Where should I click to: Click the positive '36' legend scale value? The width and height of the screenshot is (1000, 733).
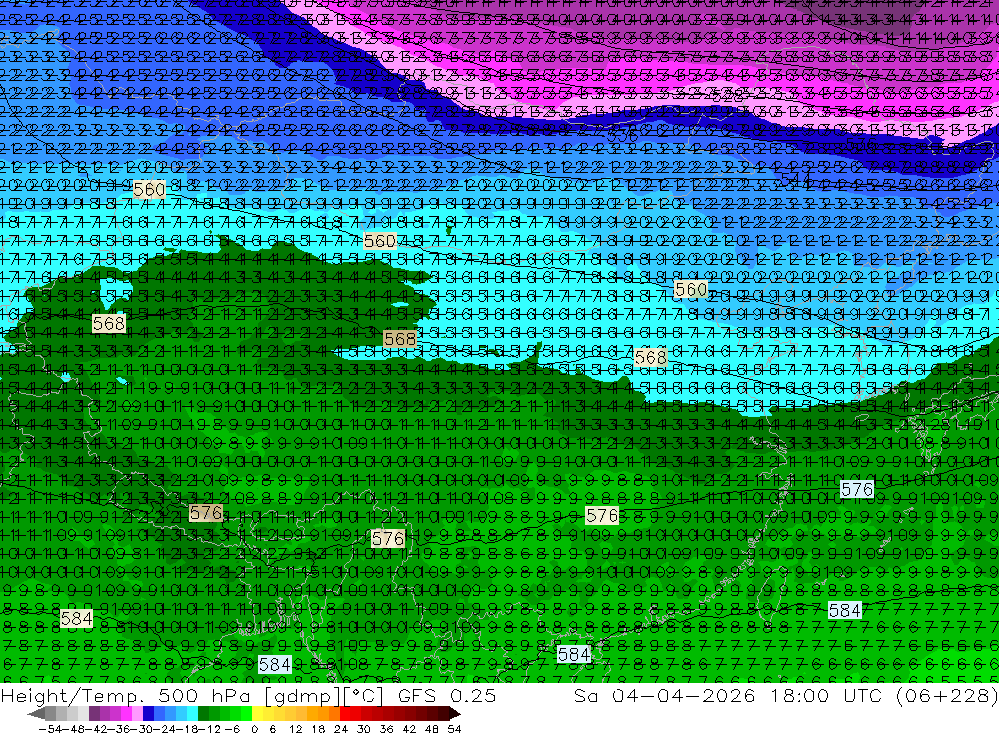click(x=386, y=729)
